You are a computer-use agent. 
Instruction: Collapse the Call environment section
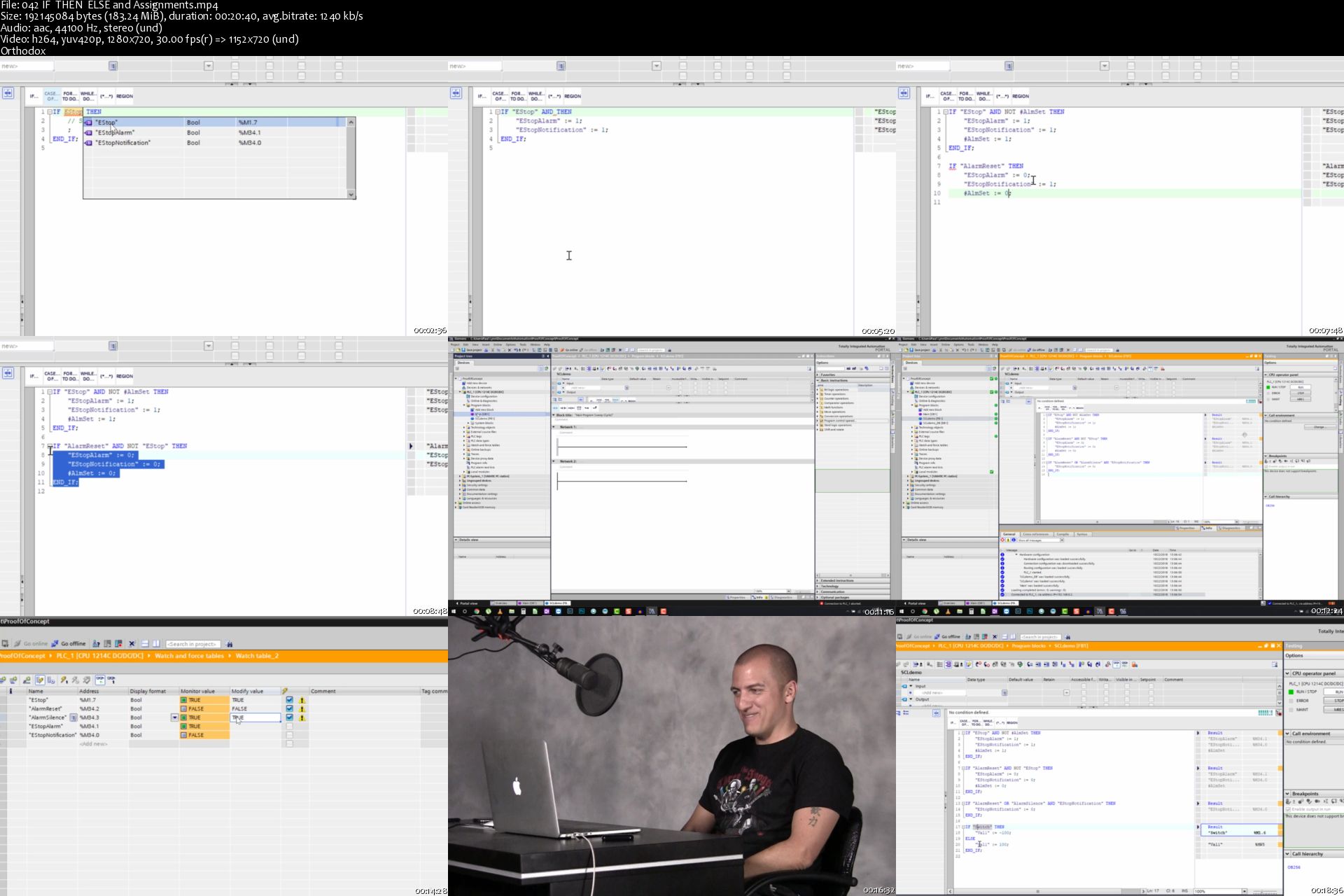[x=1287, y=734]
